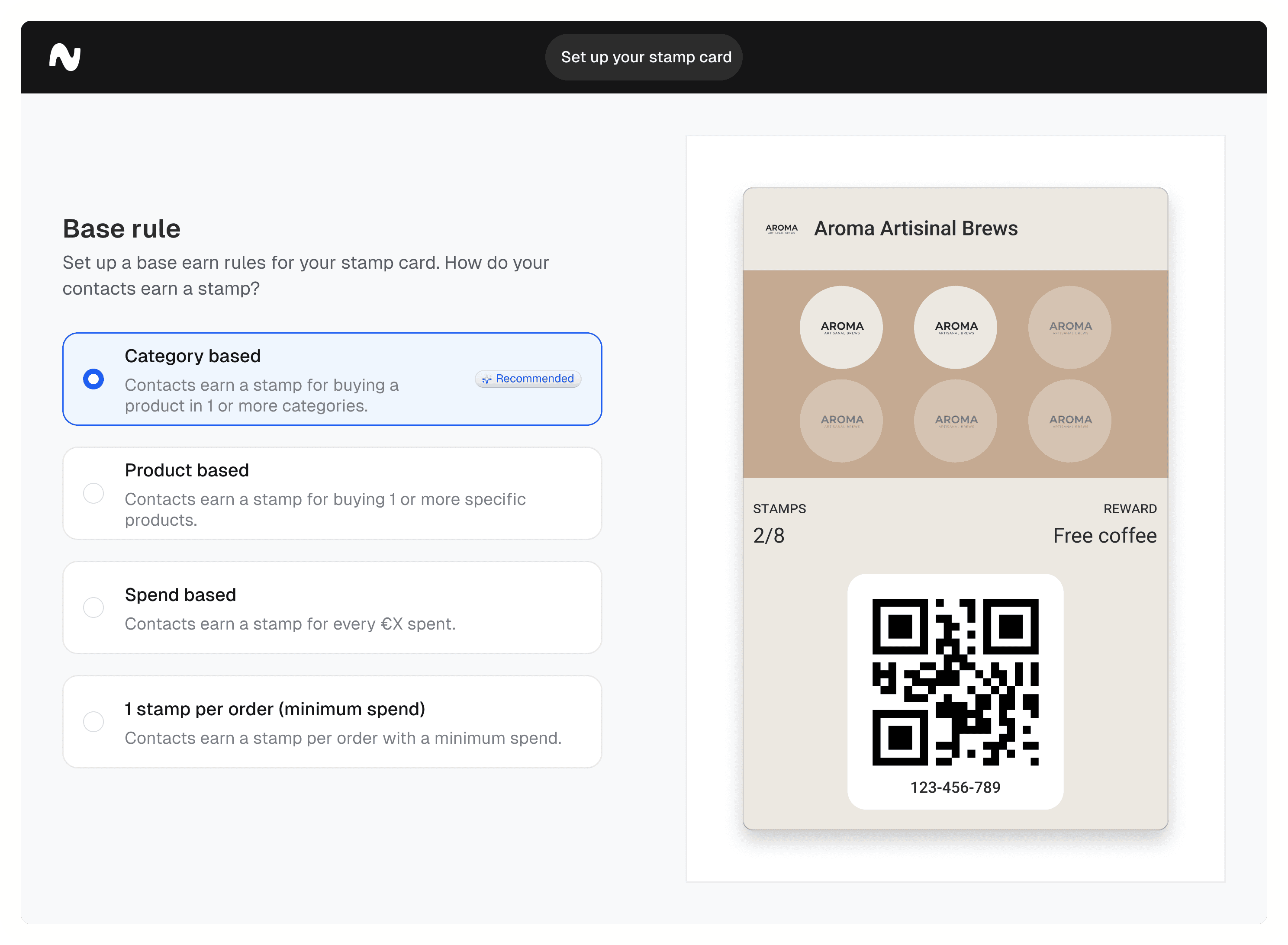The height and width of the screenshot is (945, 1288).
Task: Choose the Spend based option card title
Action: [180, 595]
